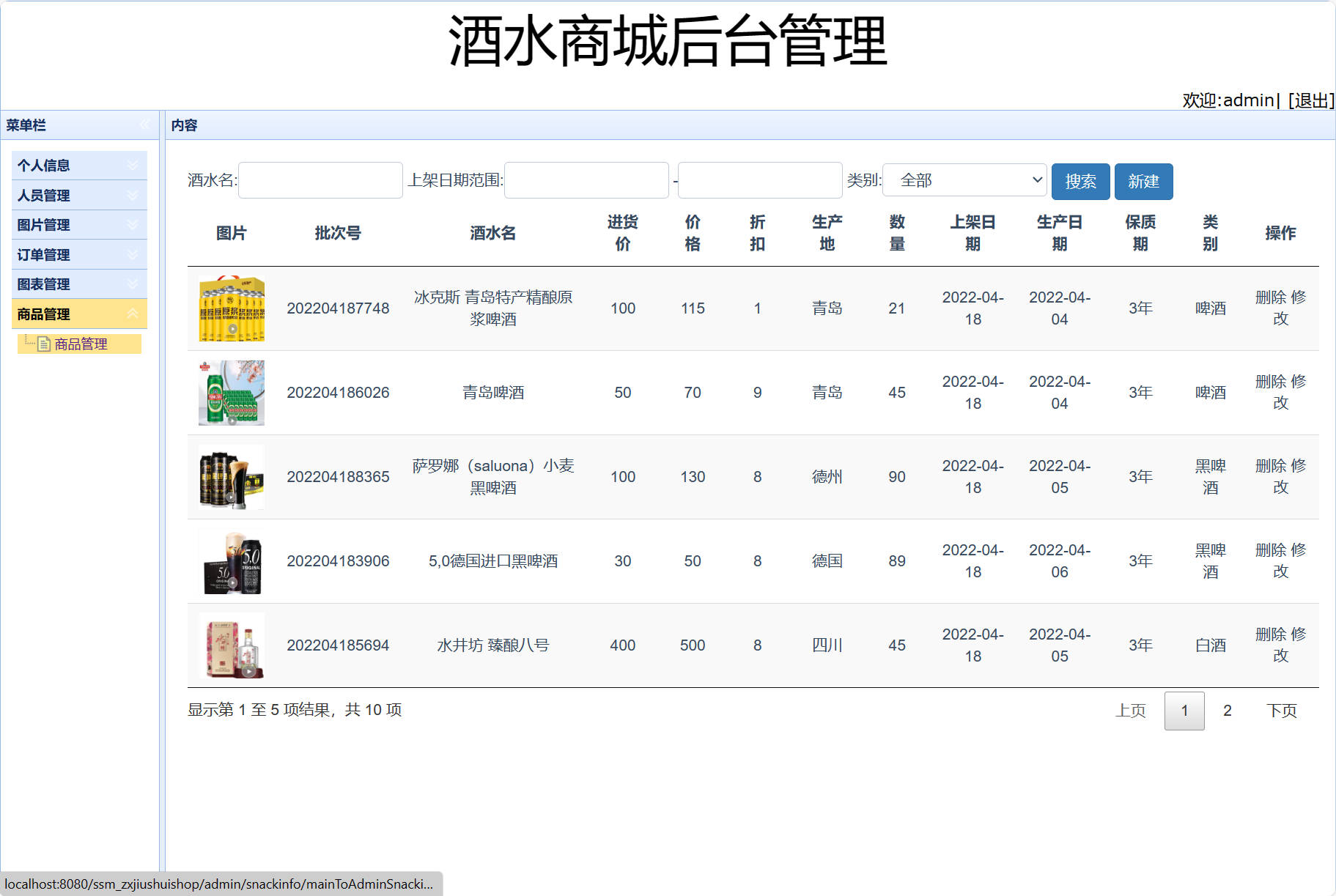Open the 类别 dropdown showing 全部
This screenshot has height=896, width=1336.
(x=964, y=180)
